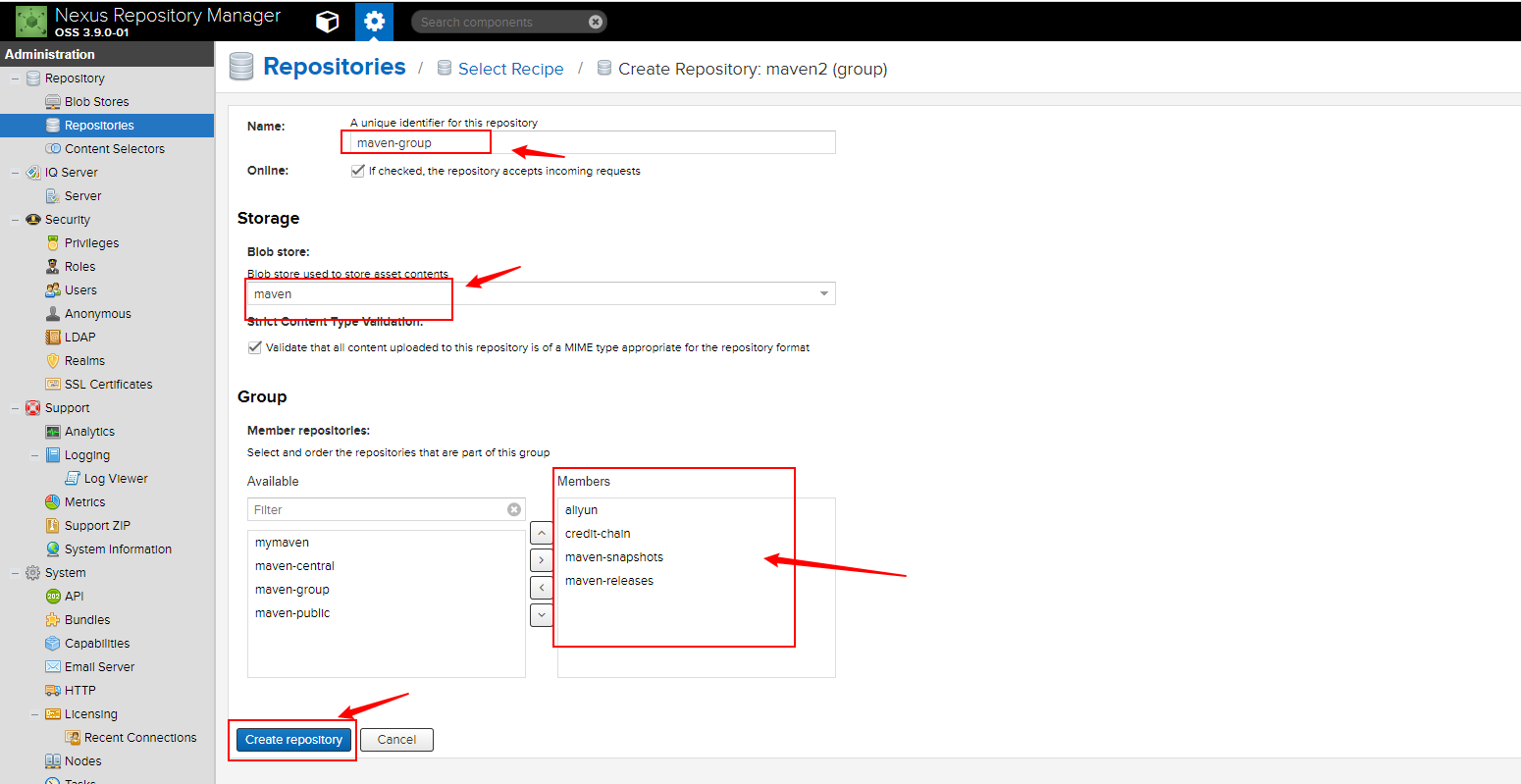Screen dimensions: 1521x784
Task: Select maven-central in Available list
Action: [x=386, y=566]
